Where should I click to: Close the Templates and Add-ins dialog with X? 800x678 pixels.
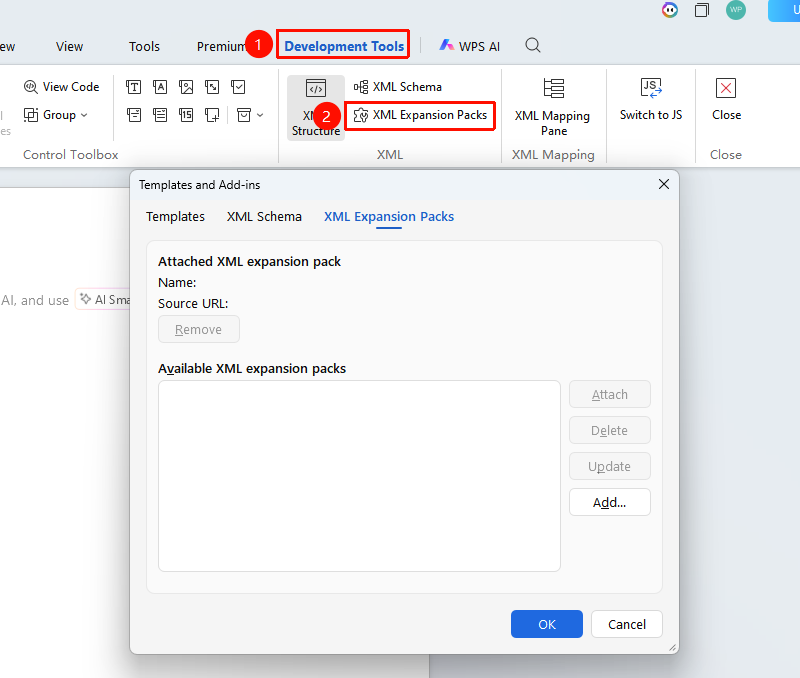(664, 184)
